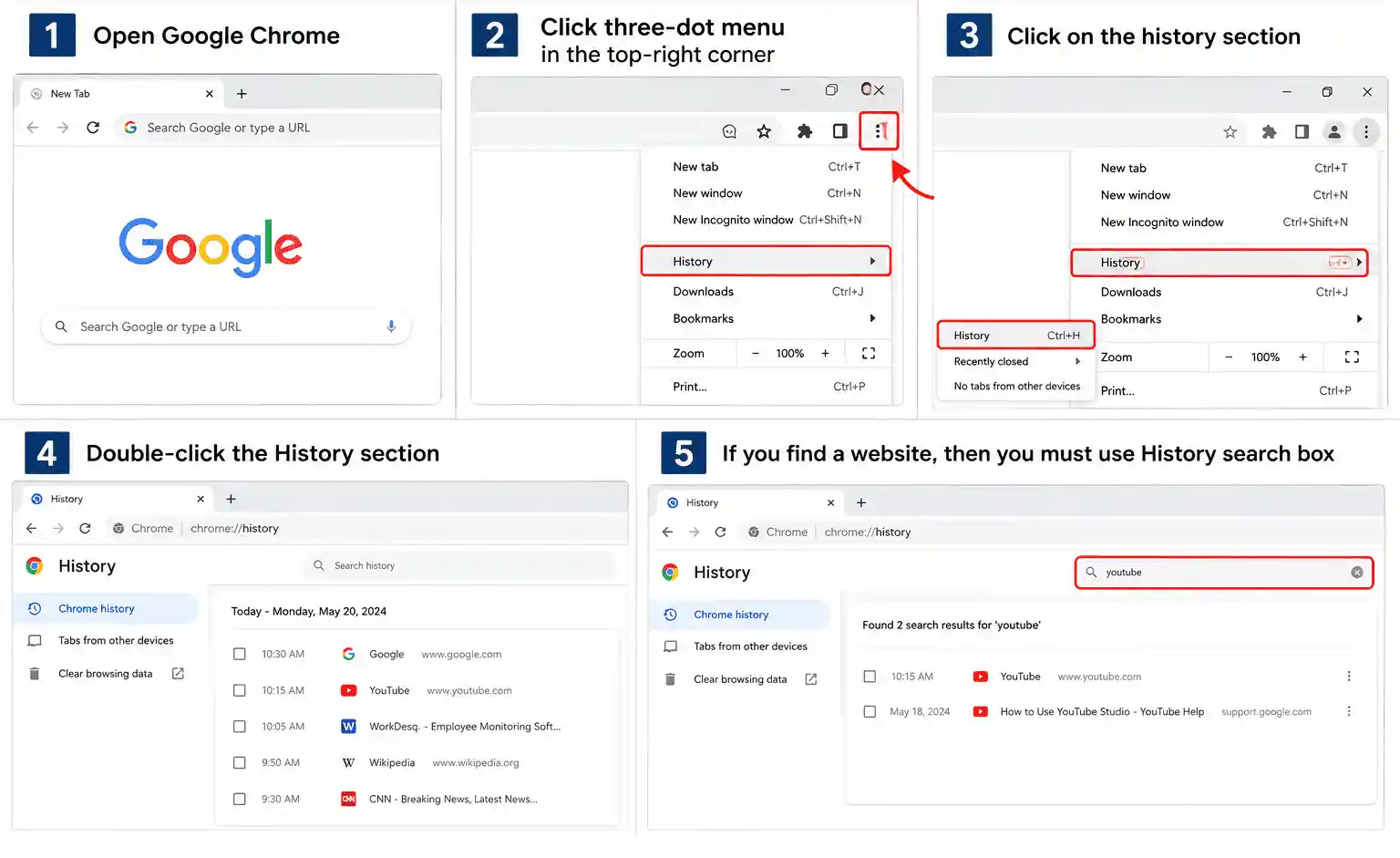
Task: Click the fullscreen icon in step 3 zoom row
Action: pyautogui.click(x=1353, y=357)
